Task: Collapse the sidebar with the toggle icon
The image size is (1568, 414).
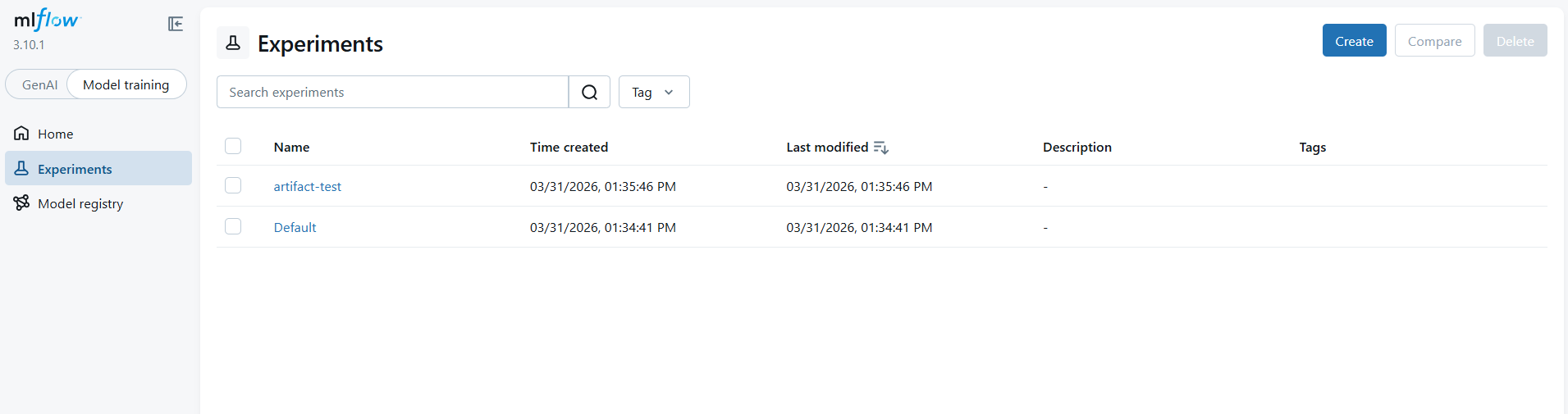Action: 176,24
